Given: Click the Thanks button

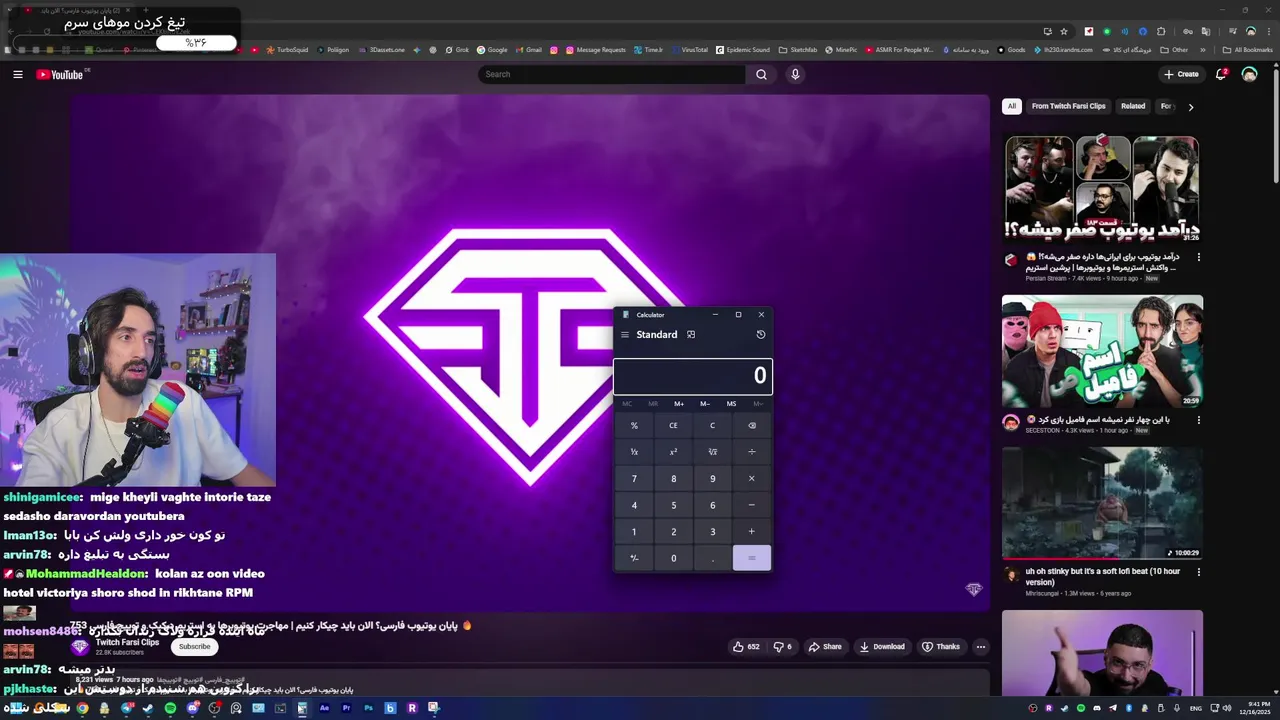Looking at the screenshot, I should click(x=940, y=647).
